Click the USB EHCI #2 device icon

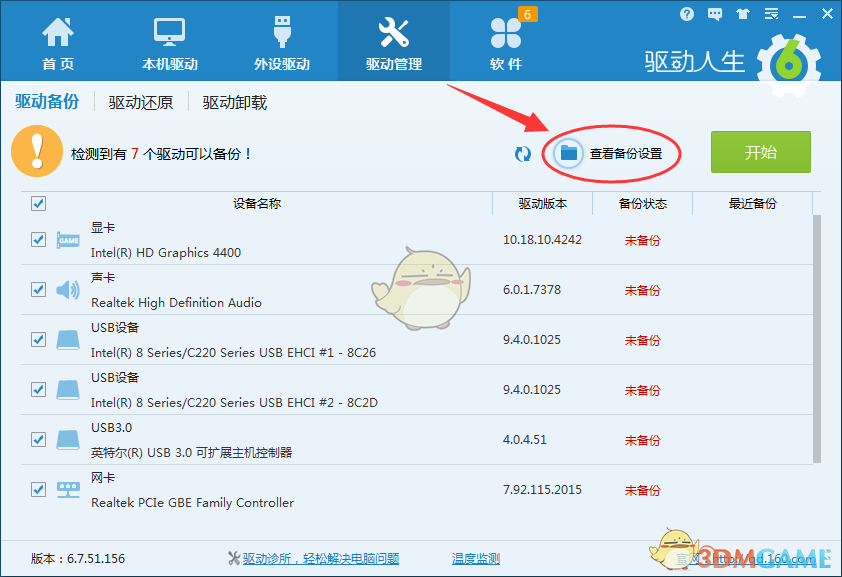click(x=68, y=390)
